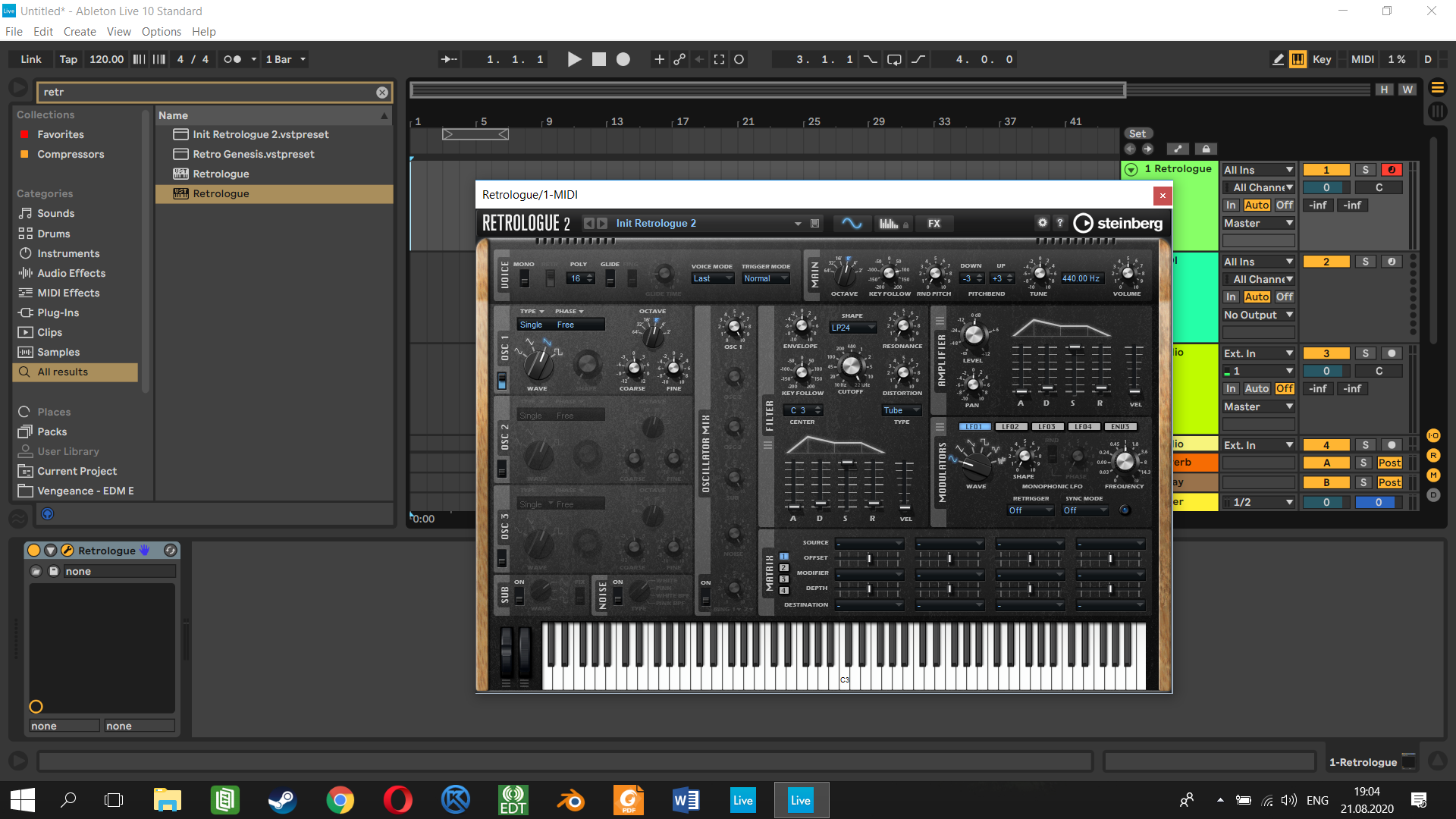This screenshot has width=1456, height=819.
Task: Enable Draw Mode pencil icon
Action: click(1278, 59)
